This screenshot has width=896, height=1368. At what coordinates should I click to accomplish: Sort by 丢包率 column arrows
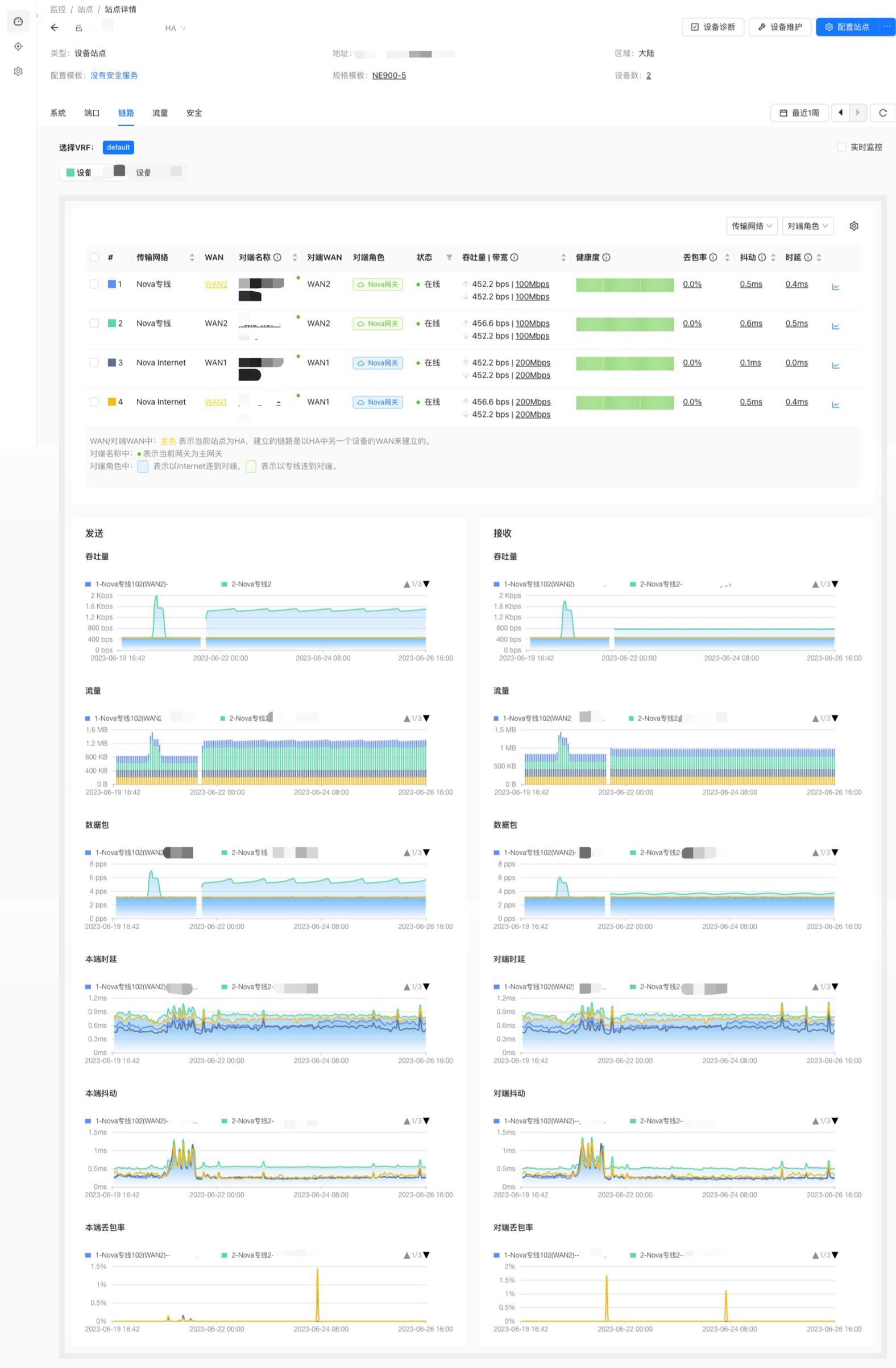point(727,258)
